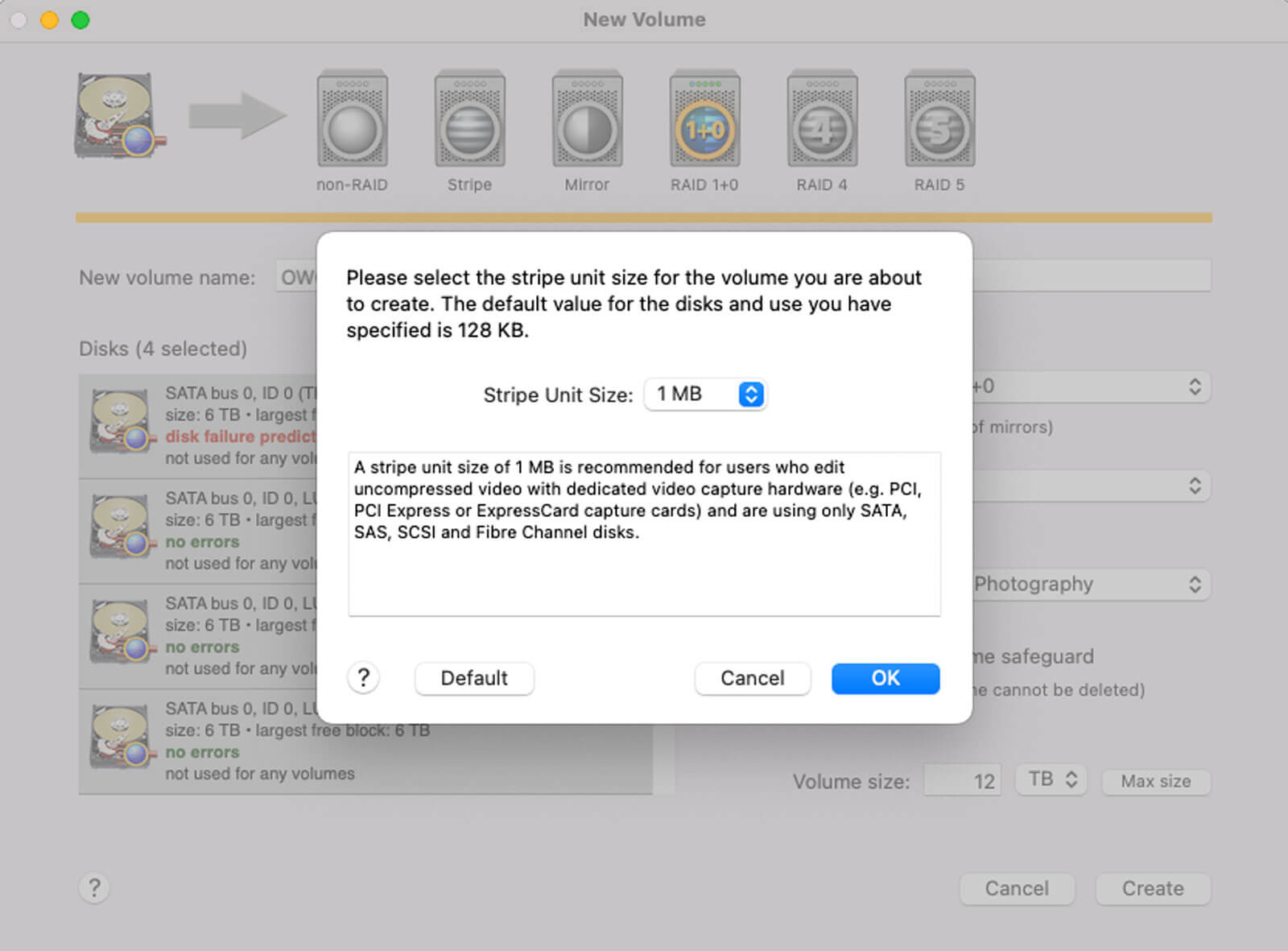The height and width of the screenshot is (951, 1288).
Task: Click Cancel in the stripe size dialog
Action: point(752,678)
